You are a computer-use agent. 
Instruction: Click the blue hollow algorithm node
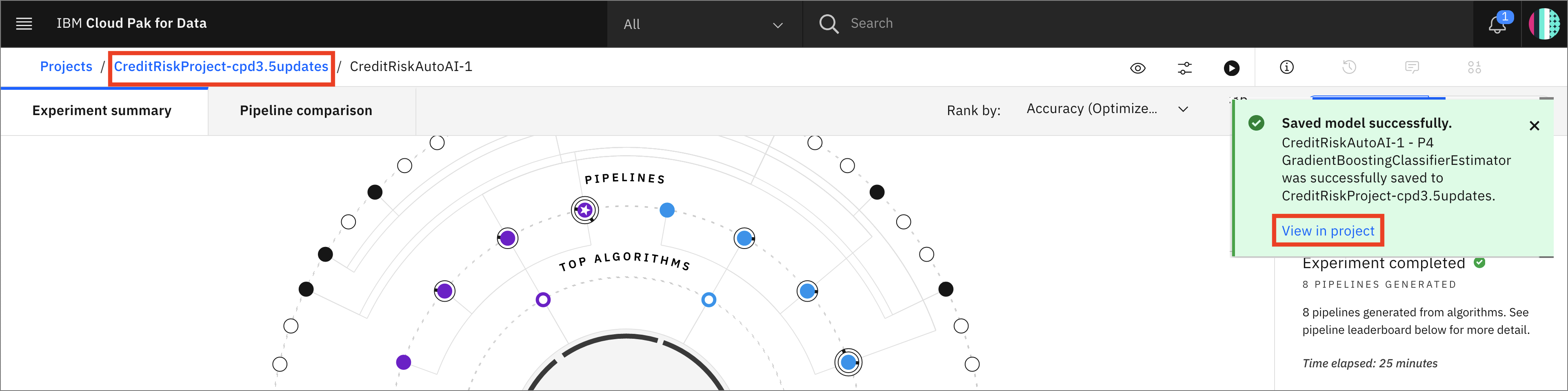tap(708, 300)
